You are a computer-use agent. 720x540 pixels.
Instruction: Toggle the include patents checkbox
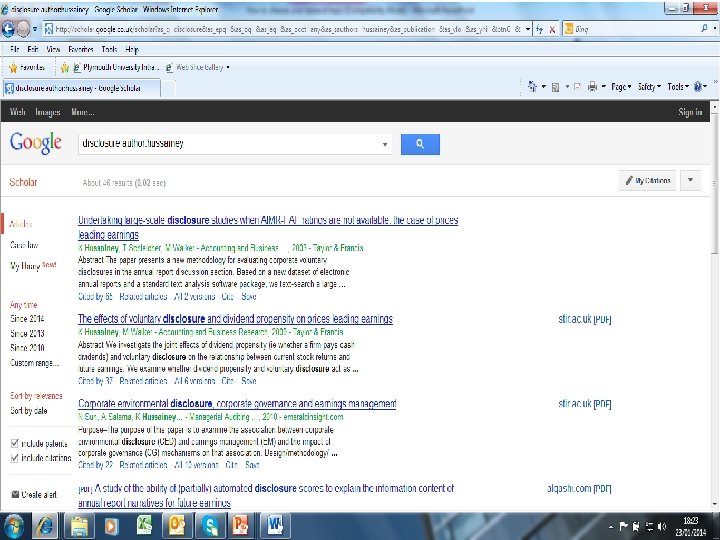tap(14, 443)
